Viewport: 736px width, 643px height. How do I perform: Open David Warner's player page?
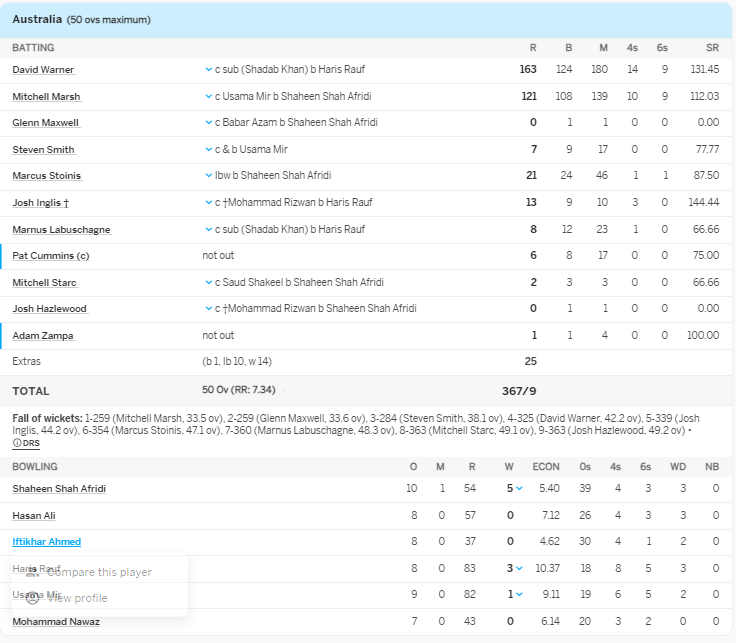pyautogui.click(x=43, y=70)
